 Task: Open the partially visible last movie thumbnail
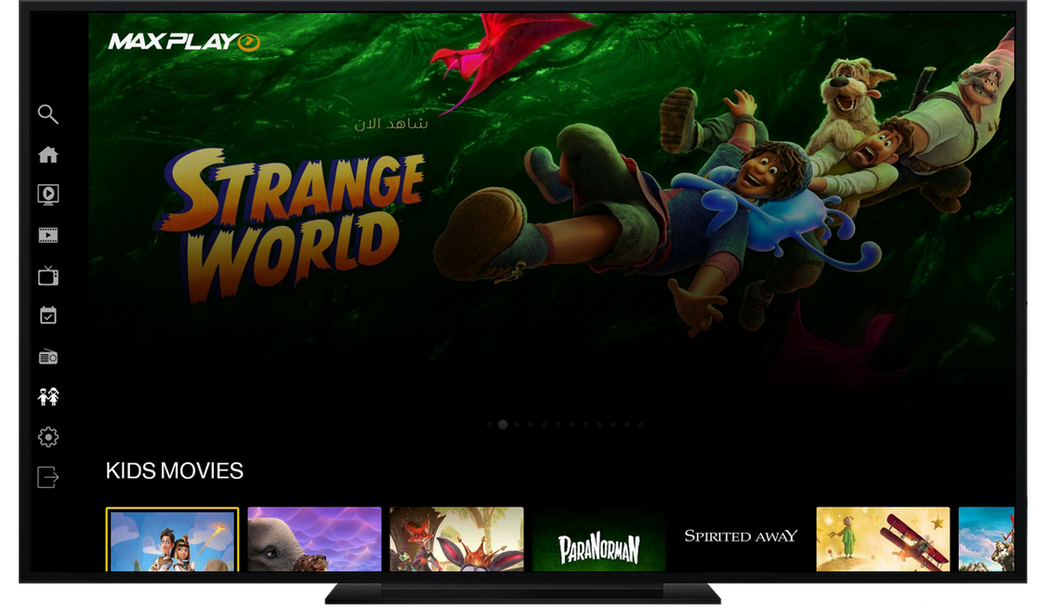(986, 539)
